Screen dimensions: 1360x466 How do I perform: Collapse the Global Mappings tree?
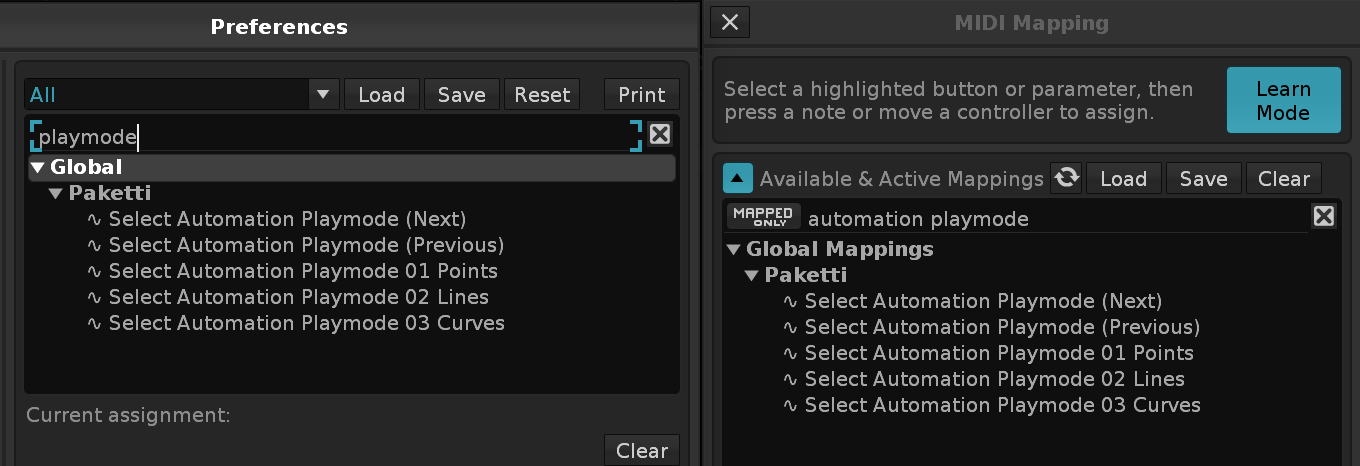pos(733,249)
